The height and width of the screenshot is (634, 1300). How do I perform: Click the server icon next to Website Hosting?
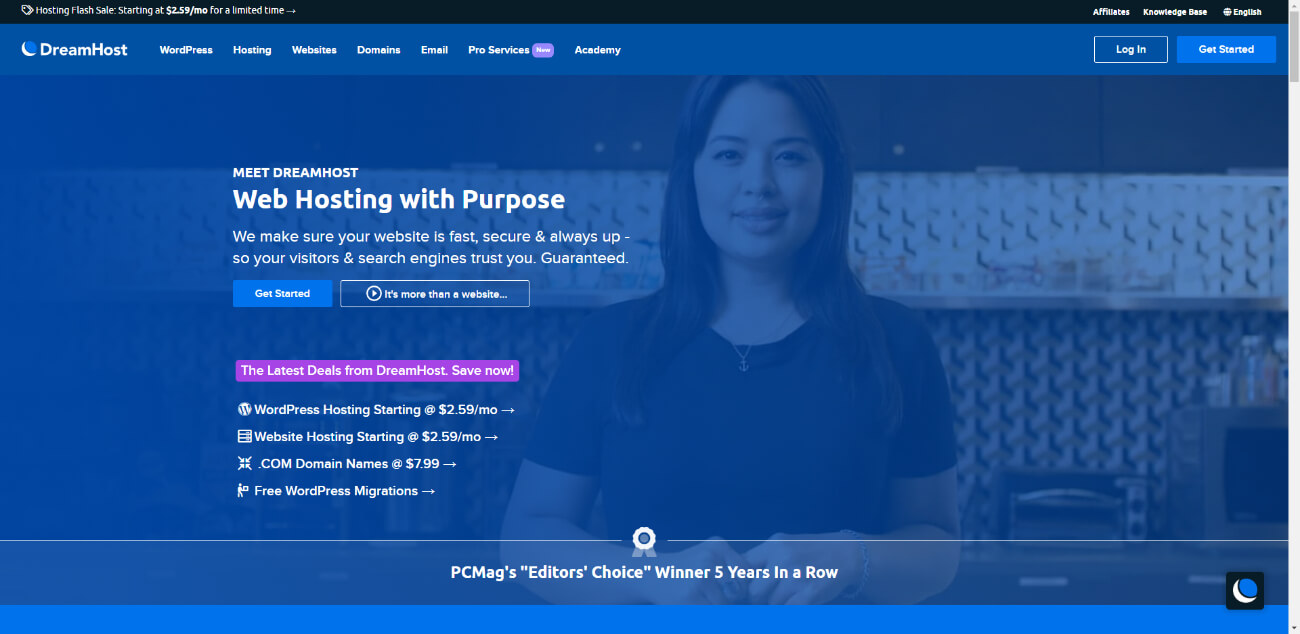(244, 436)
